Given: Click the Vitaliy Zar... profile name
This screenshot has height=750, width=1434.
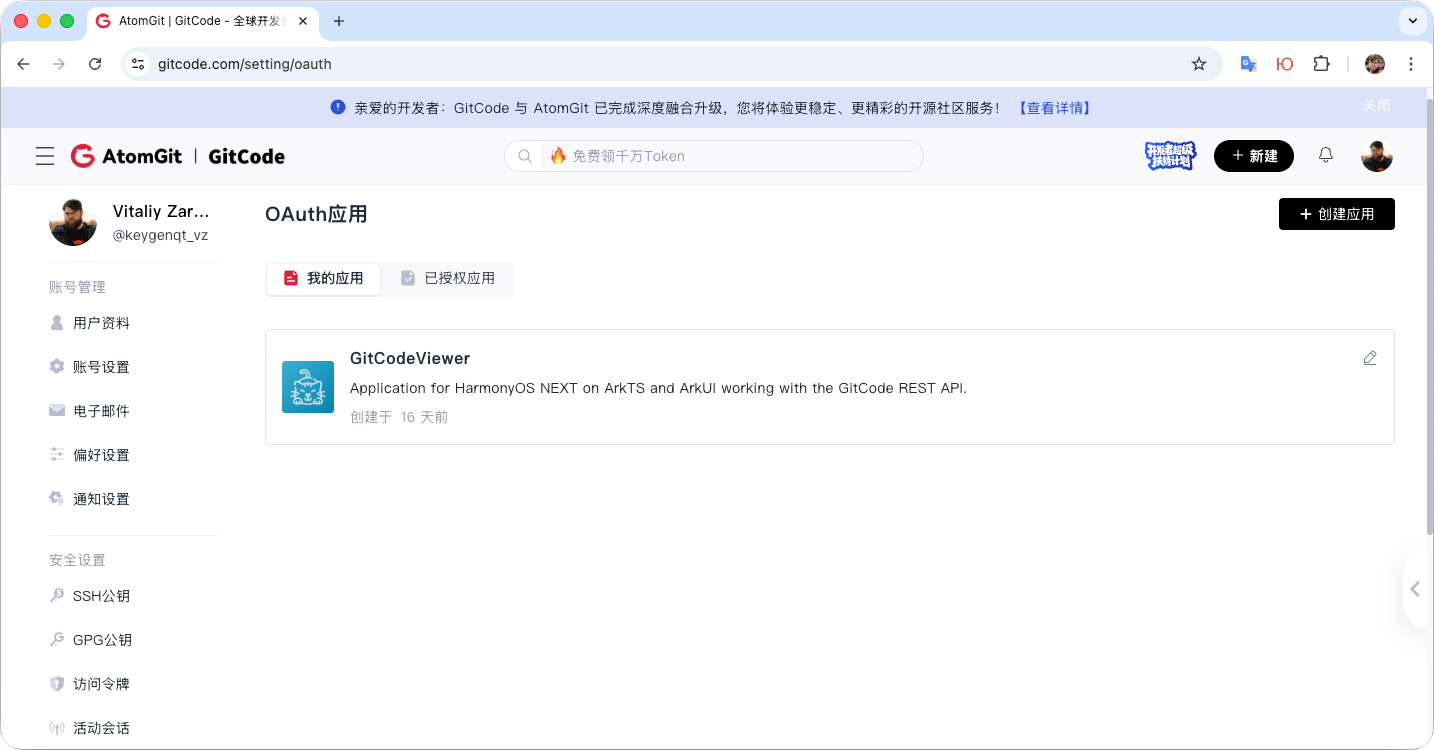Looking at the screenshot, I should [x=162, y=211].
